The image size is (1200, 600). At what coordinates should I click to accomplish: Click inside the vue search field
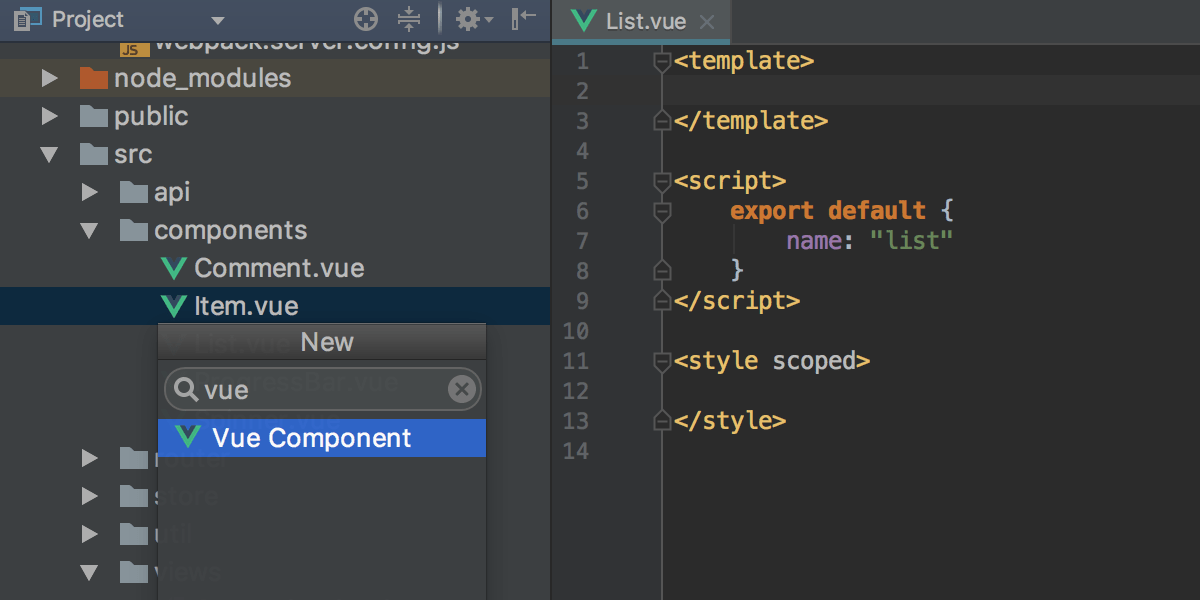[300, 389]
